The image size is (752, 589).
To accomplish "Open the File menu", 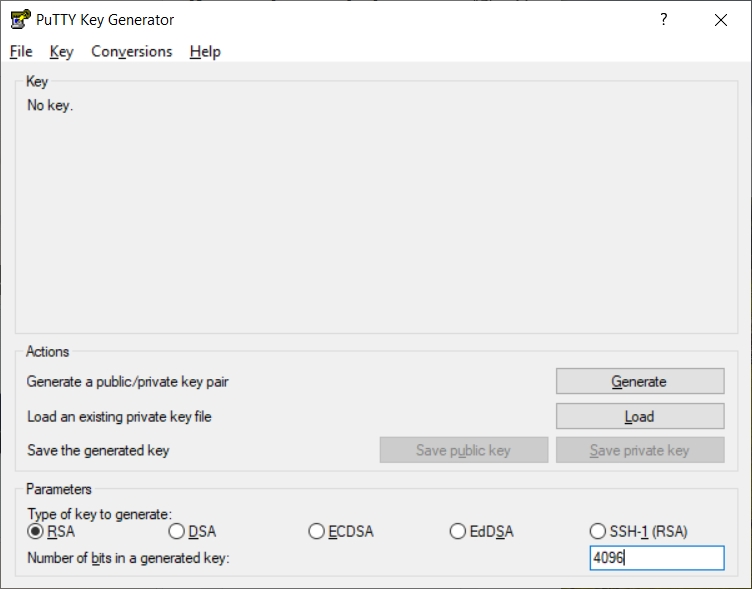I will tap(21, 52).
